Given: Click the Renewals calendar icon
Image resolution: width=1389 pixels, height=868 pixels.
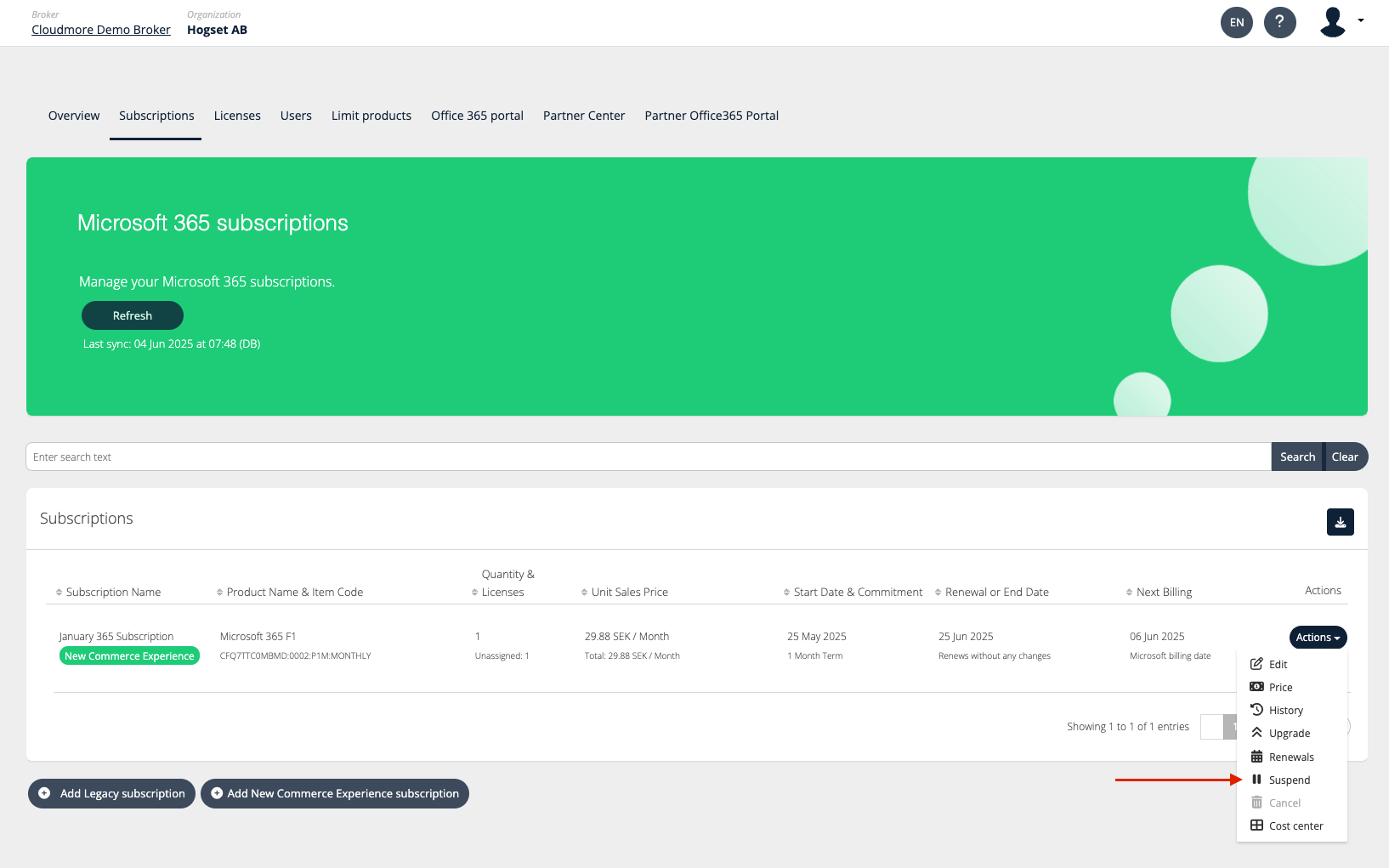Looking at the screenshot, I should (1256, 757).
